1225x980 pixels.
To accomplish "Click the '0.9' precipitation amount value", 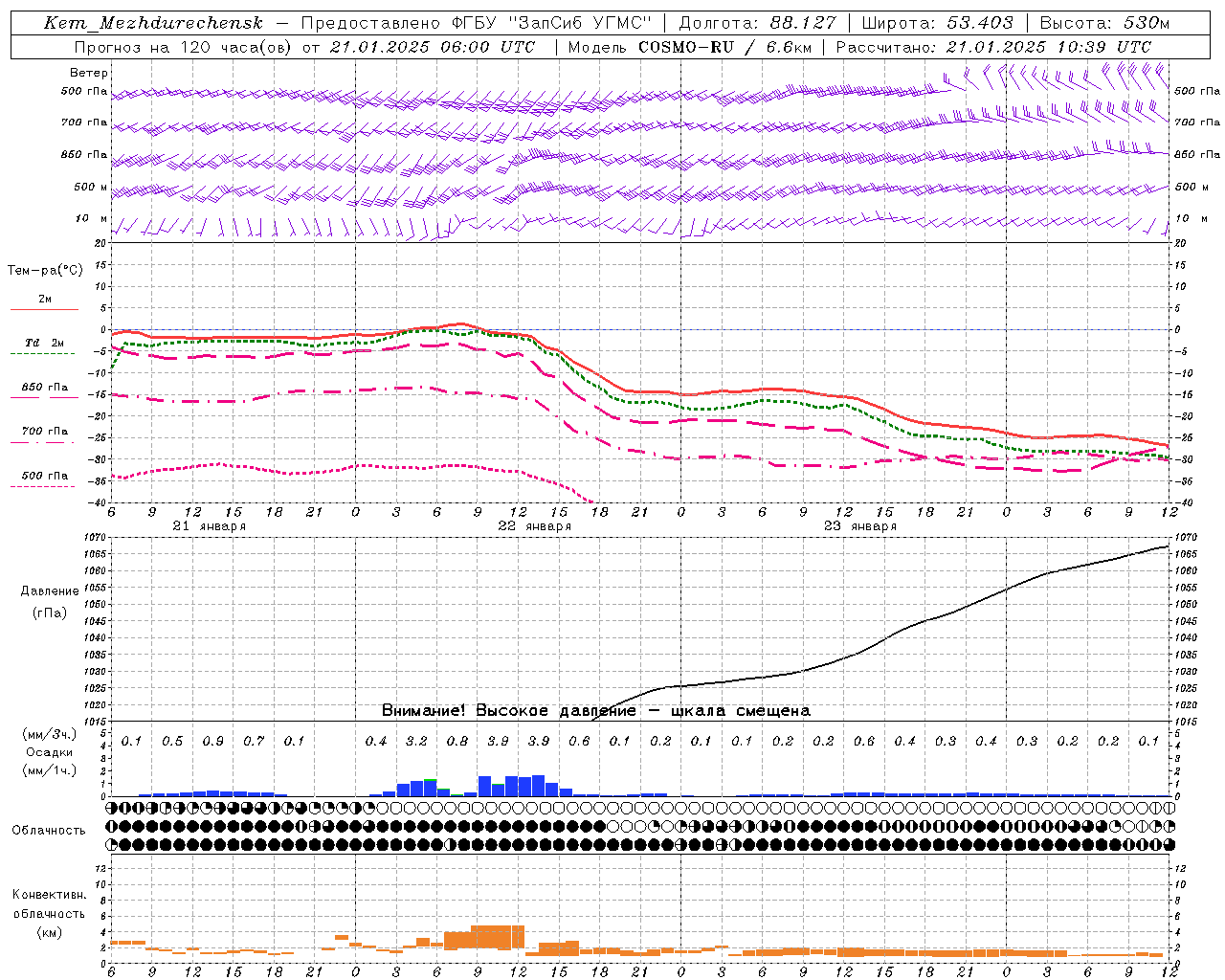I will click(212, 741).
